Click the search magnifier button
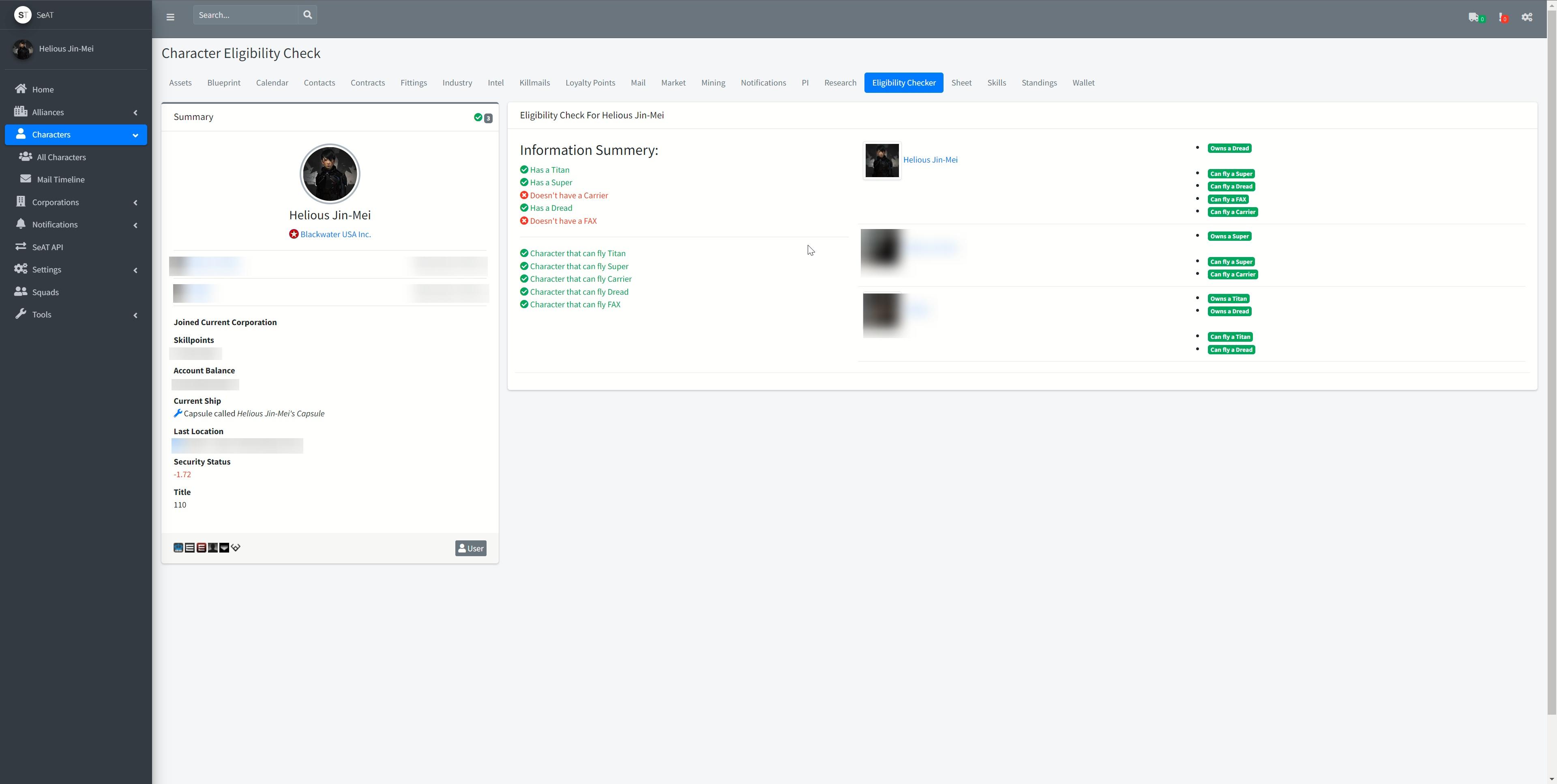The height and width of the screenshot is (784, 1557). [307, 15]
